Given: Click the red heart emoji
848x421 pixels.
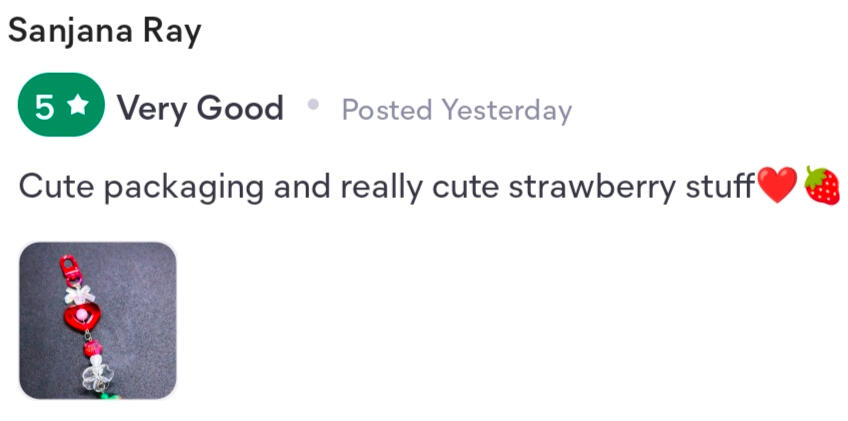Looking at the screenshot, I should point(777,186).
